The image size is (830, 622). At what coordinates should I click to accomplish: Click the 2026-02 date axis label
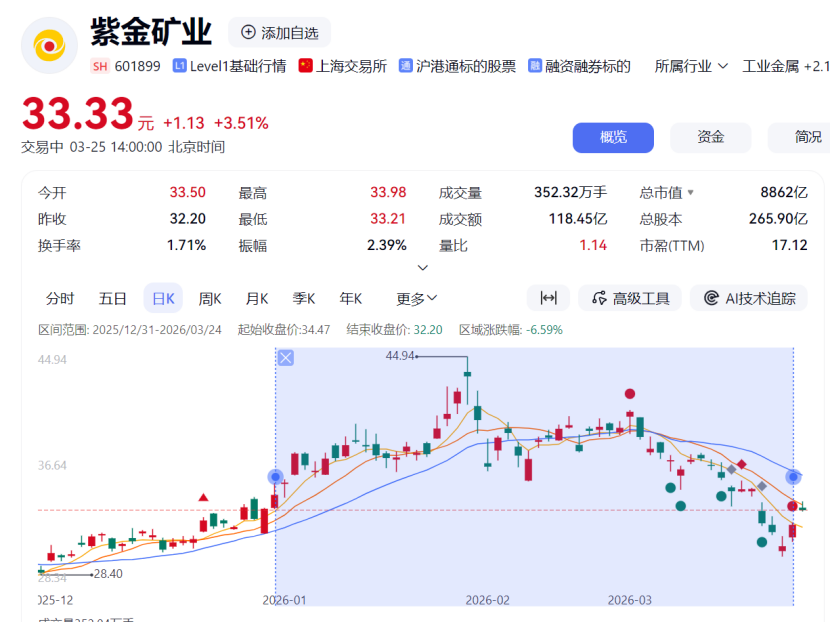point(488,600)
